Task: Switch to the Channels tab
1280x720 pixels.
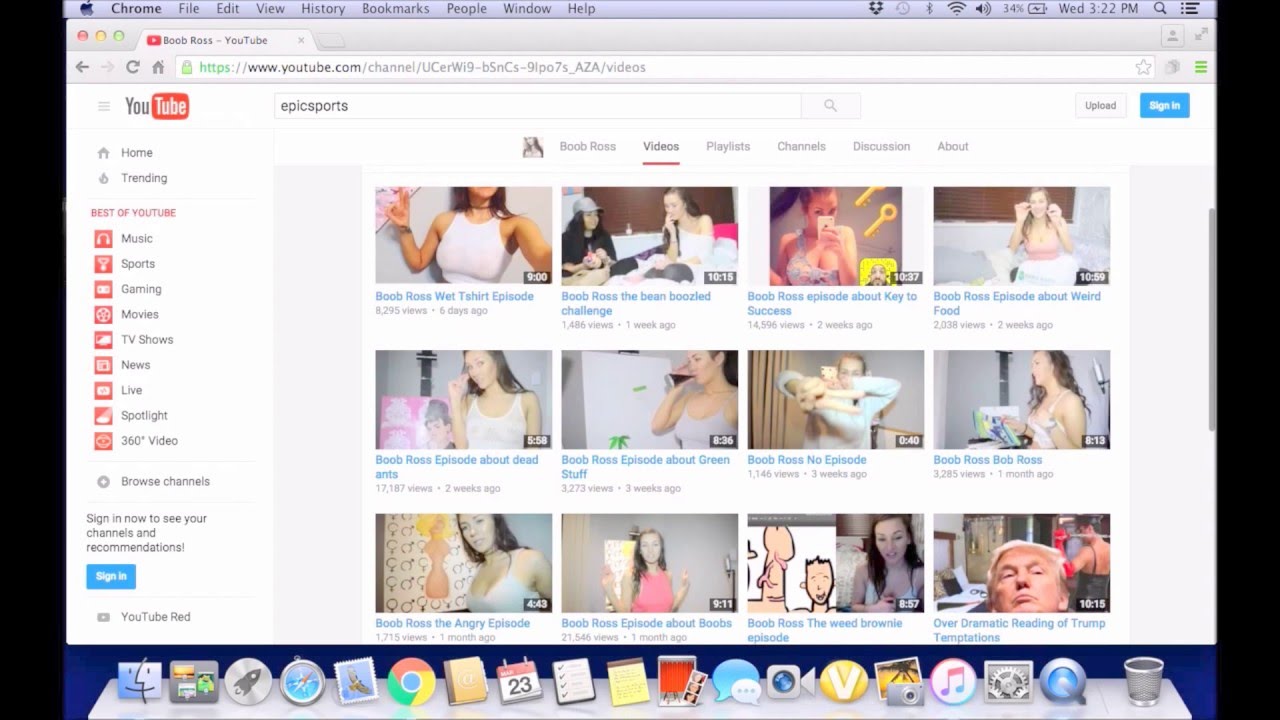Action: pyautogui.click(x=801, y=146)
